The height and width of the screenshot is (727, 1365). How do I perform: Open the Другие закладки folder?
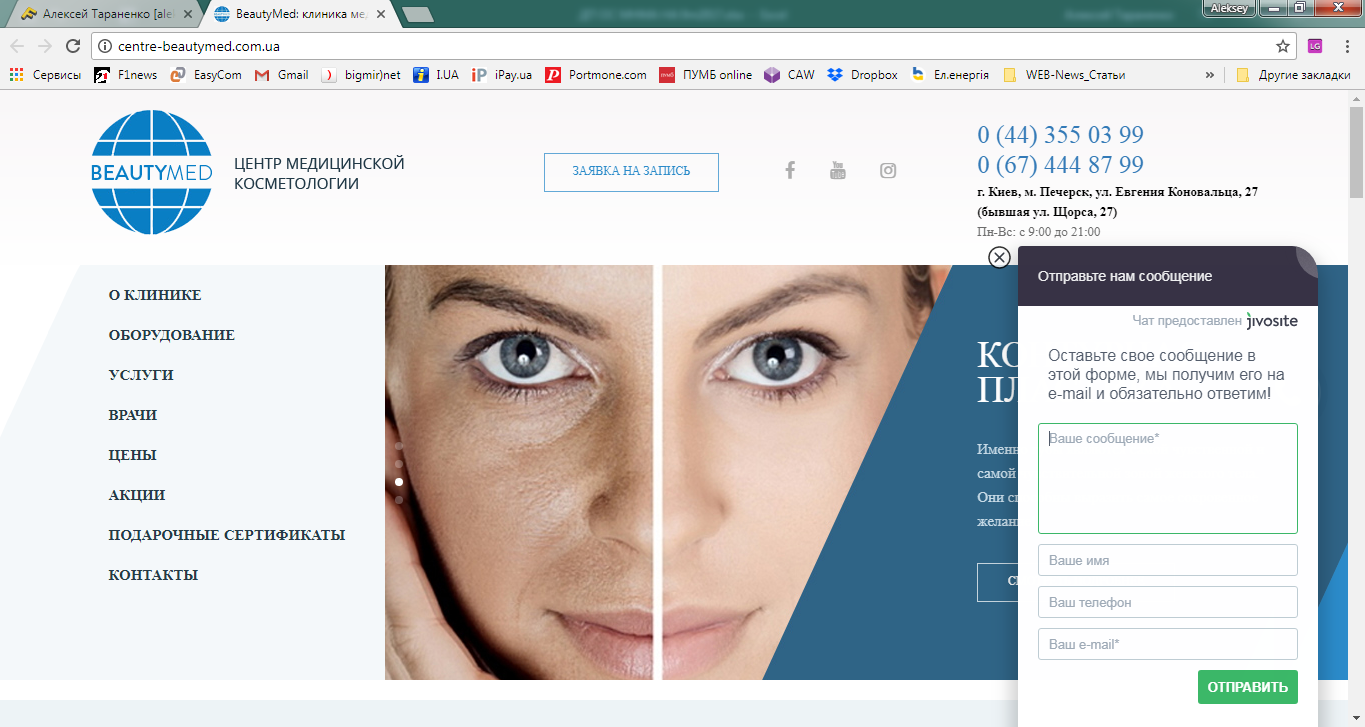(x=1293, y=75)
